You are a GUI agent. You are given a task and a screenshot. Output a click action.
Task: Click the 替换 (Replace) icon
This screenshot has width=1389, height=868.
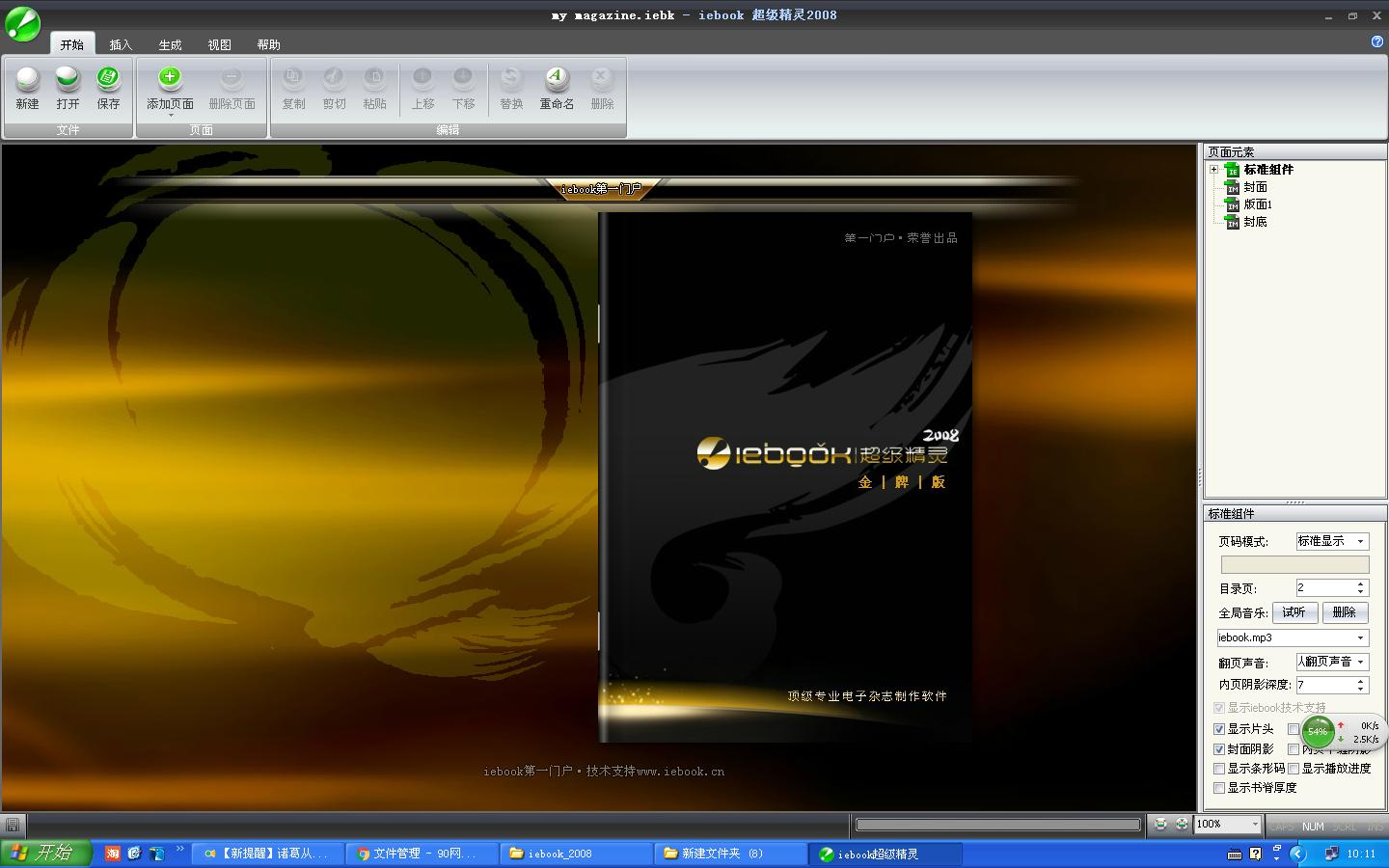pyautogui.click(x=511, y=78)
